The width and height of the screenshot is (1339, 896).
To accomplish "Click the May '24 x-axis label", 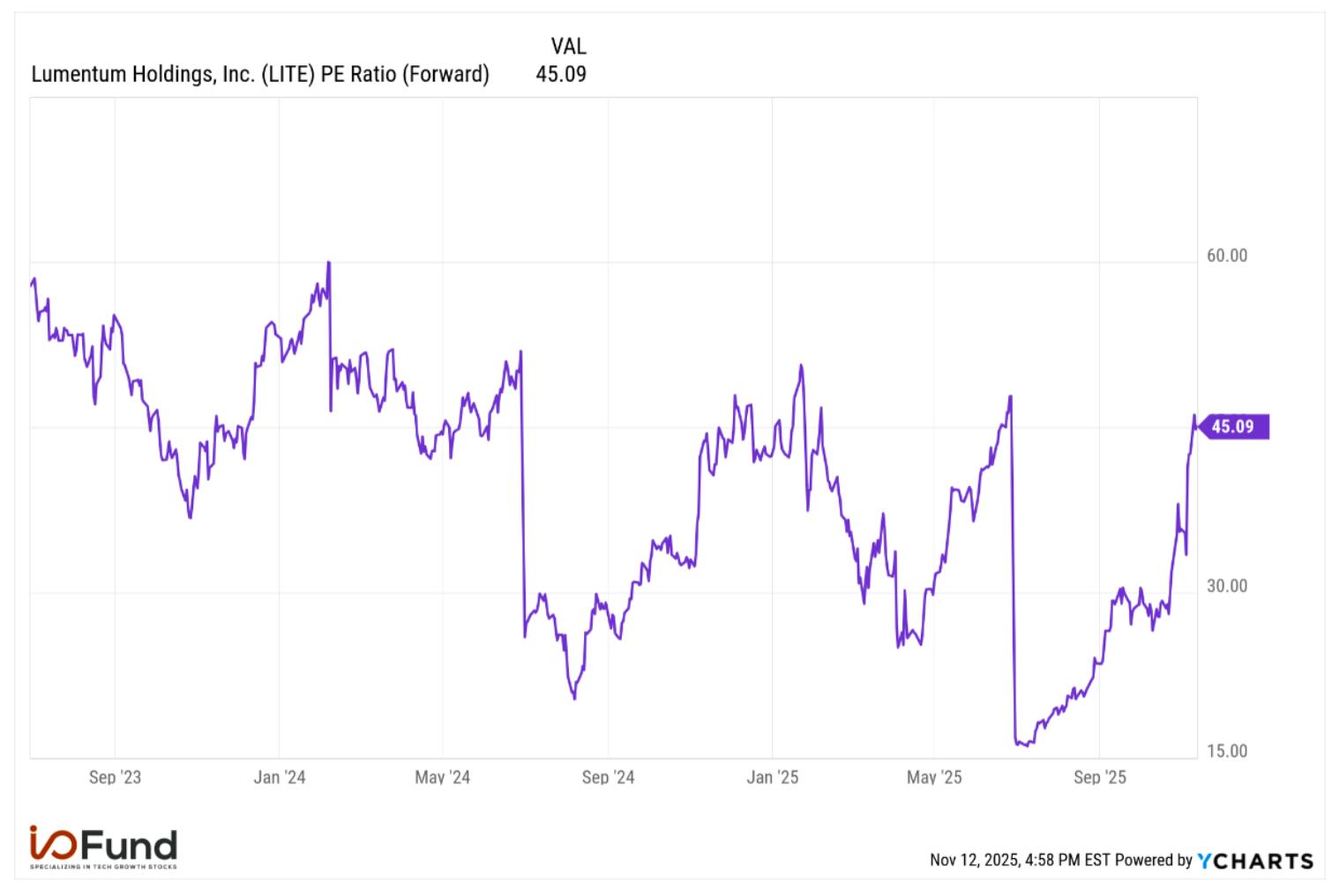I will point(442,777).
